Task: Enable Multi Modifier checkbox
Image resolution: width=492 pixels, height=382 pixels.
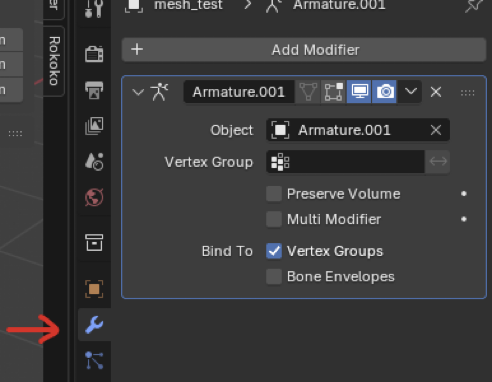Action: 274,219
